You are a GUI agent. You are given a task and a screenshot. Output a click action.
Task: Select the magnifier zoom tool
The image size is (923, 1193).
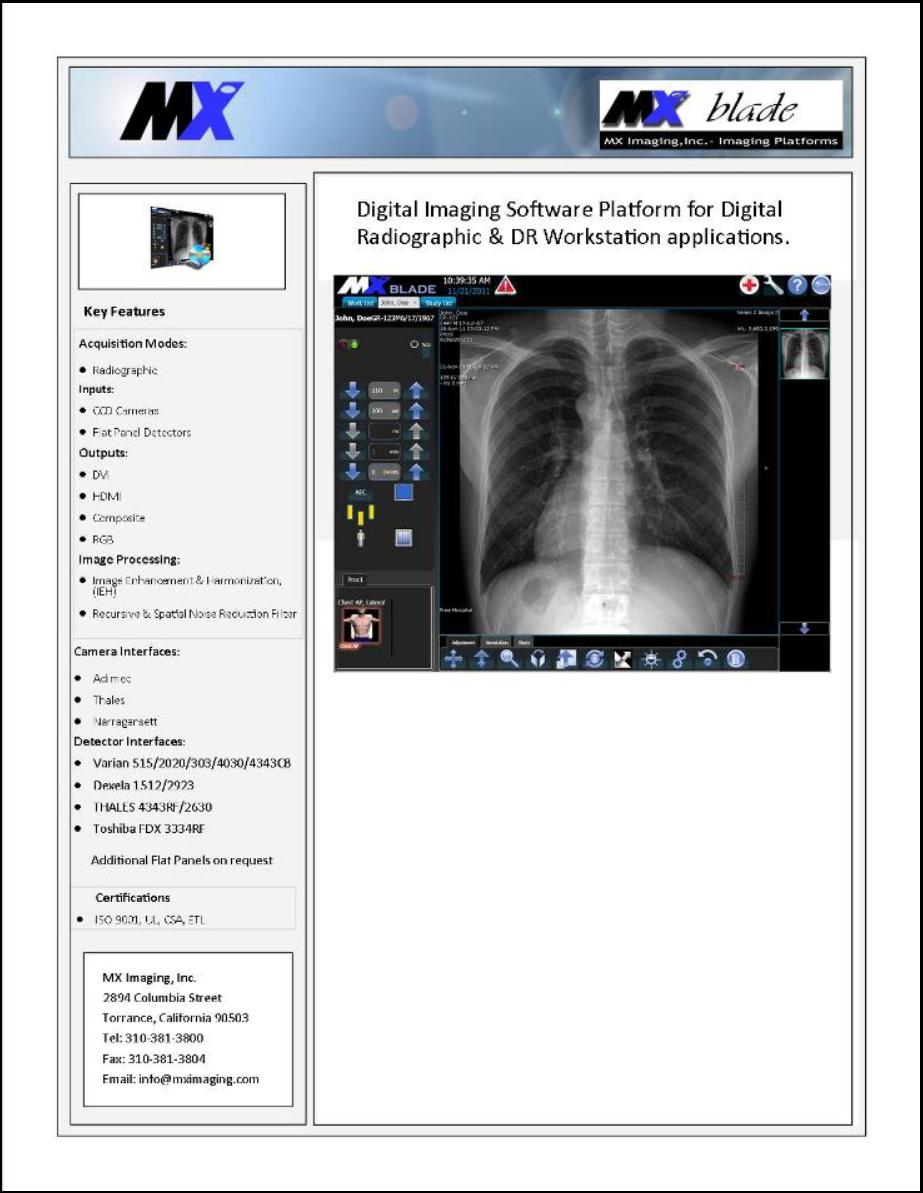510,659
